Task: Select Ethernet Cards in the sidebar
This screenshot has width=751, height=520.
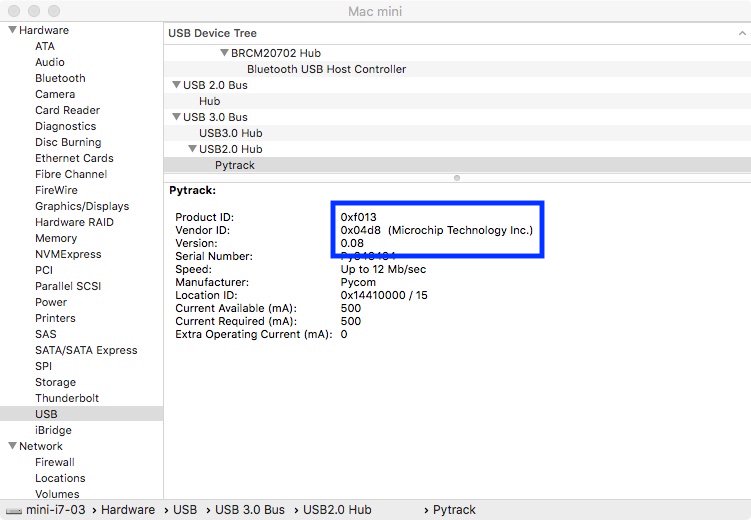Action: 74,158
